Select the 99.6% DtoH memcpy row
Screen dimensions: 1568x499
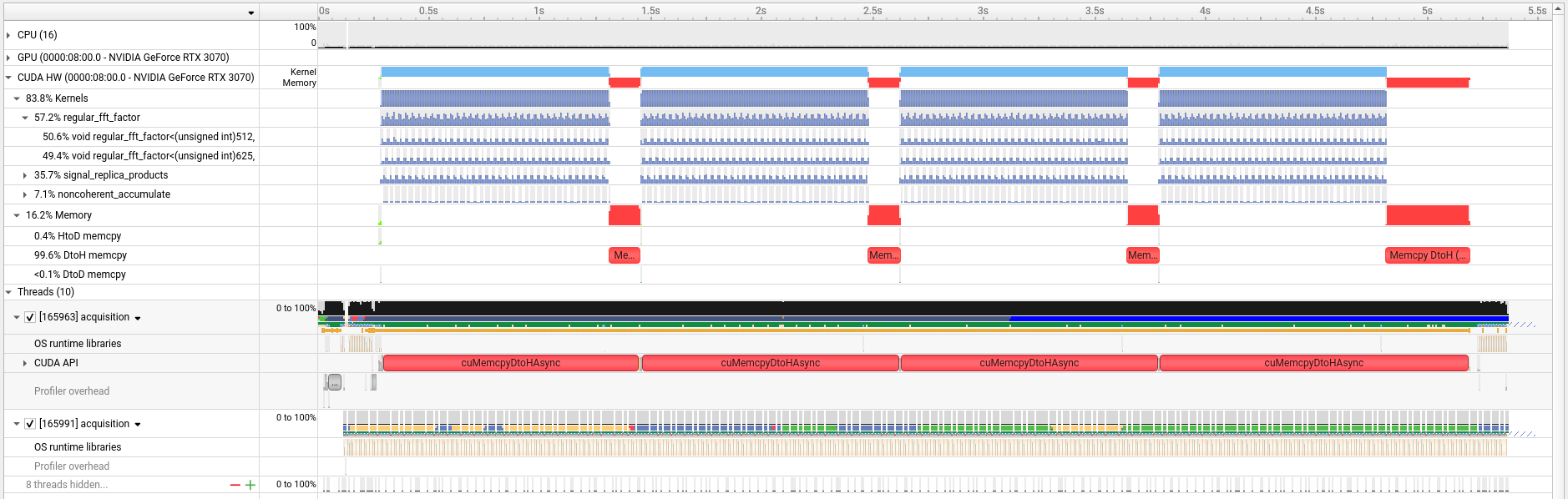click(80, 255)
